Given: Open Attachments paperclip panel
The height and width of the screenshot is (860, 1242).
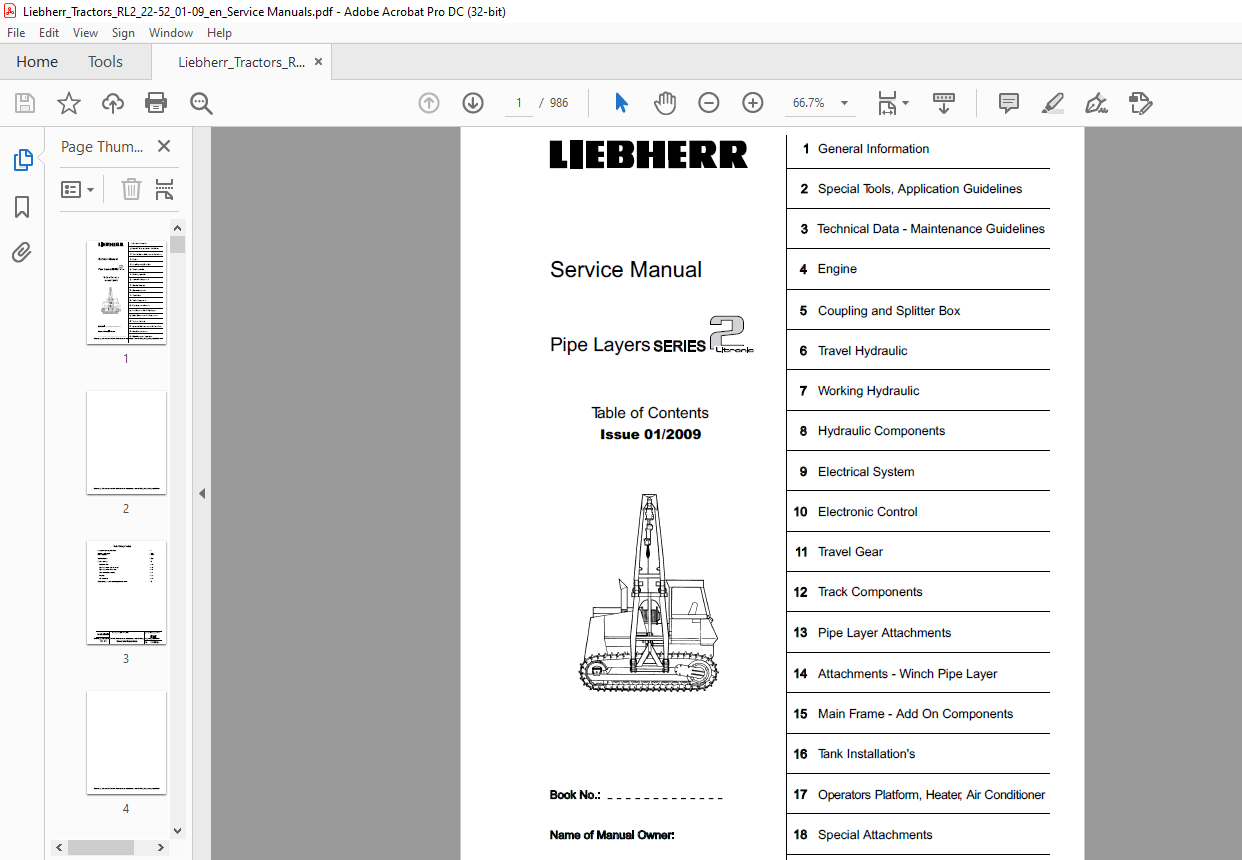Looking at the screenshot, I should (x=22, y=252).
